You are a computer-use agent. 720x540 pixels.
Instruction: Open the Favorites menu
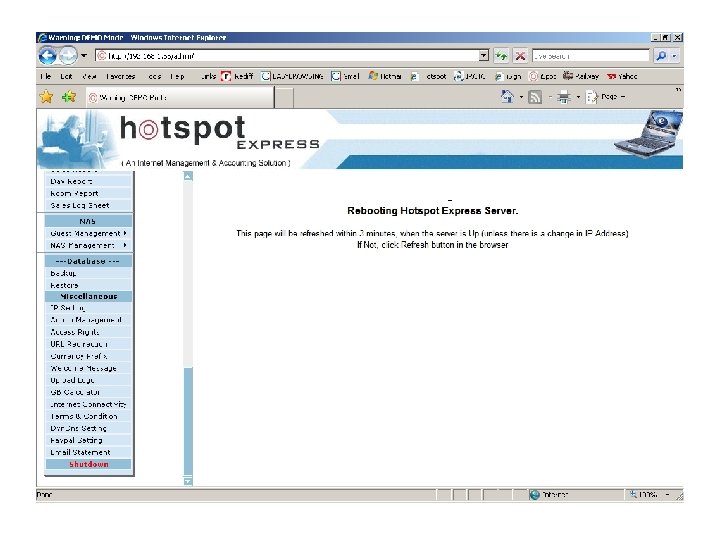coord(120,76)
